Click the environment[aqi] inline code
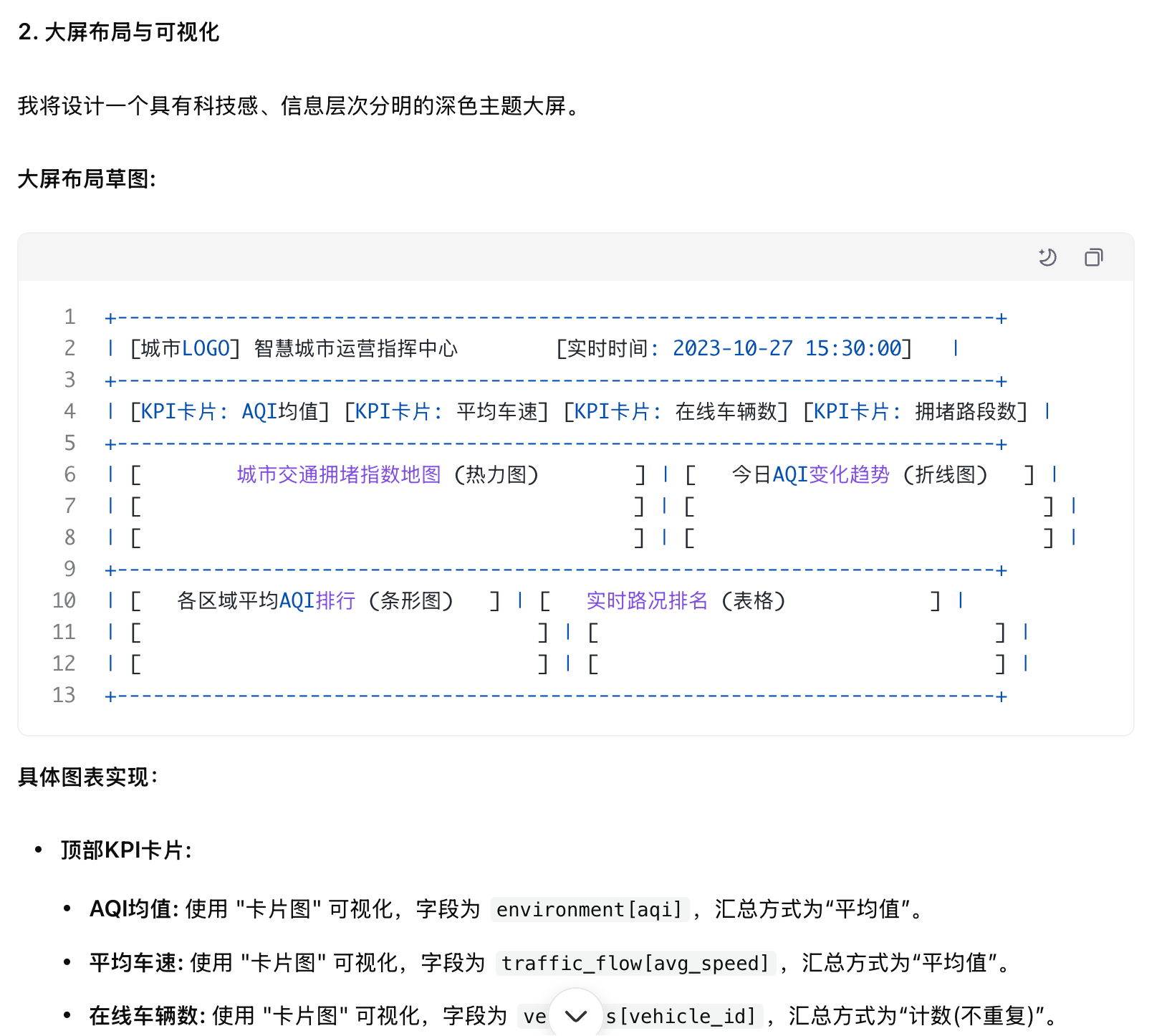The width and height of the screenshot is (1172, 1036). click(590, 909)
